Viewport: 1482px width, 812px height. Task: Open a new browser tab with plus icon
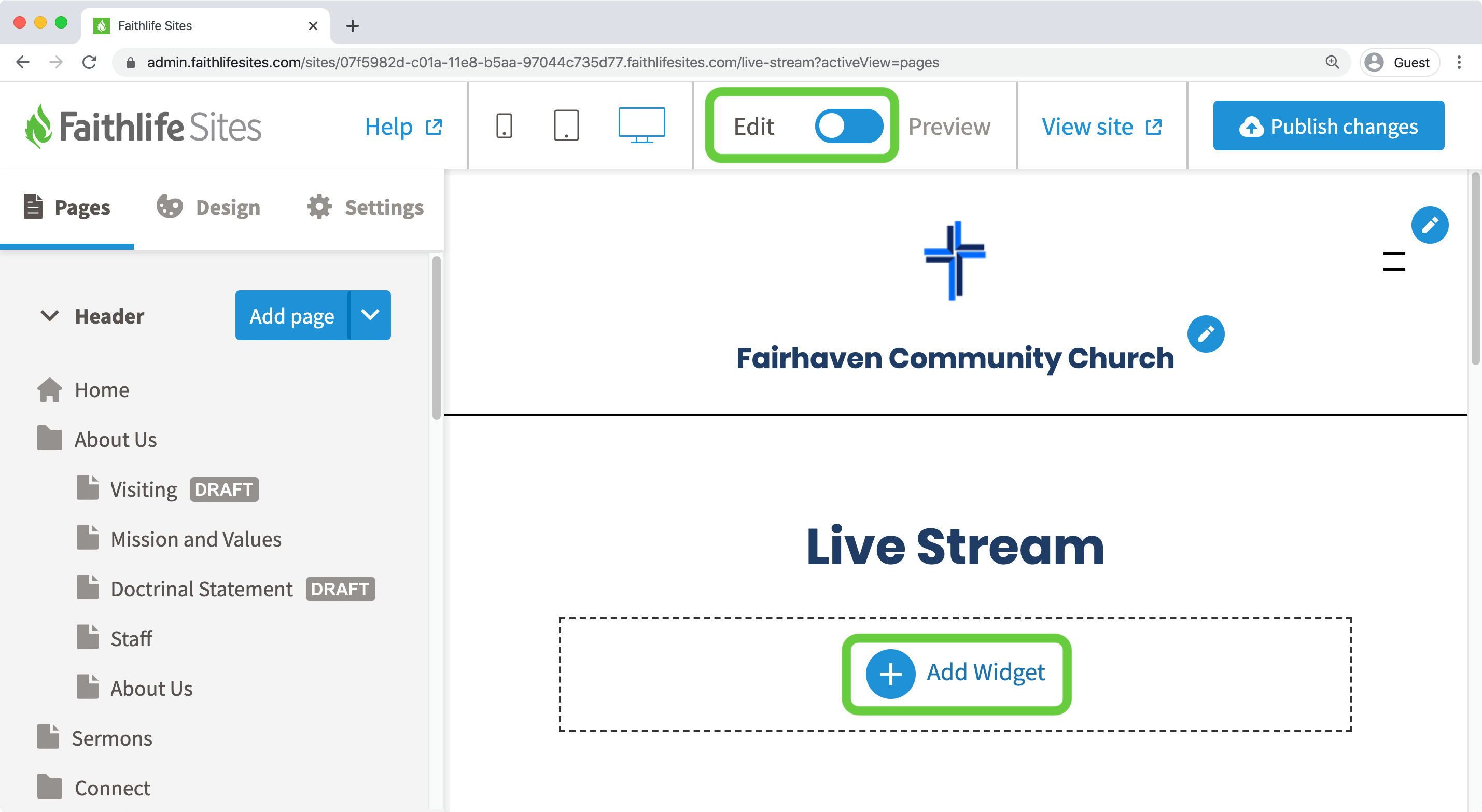click(x=352, y=26)
